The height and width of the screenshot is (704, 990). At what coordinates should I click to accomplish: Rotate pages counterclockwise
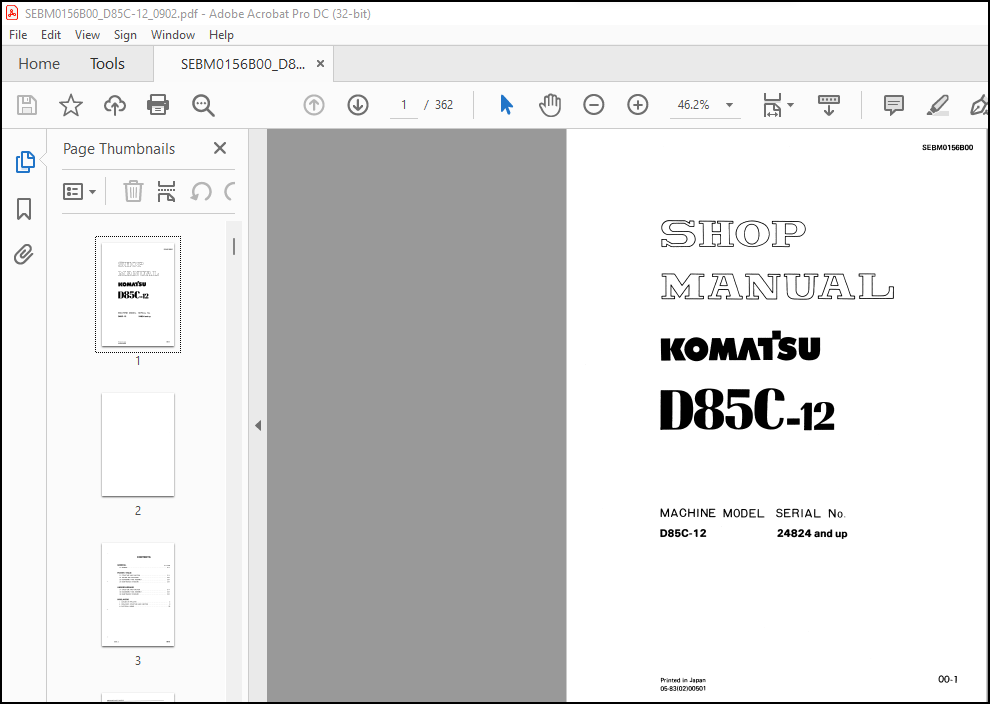pyautogui.click(x=201, y=191)
